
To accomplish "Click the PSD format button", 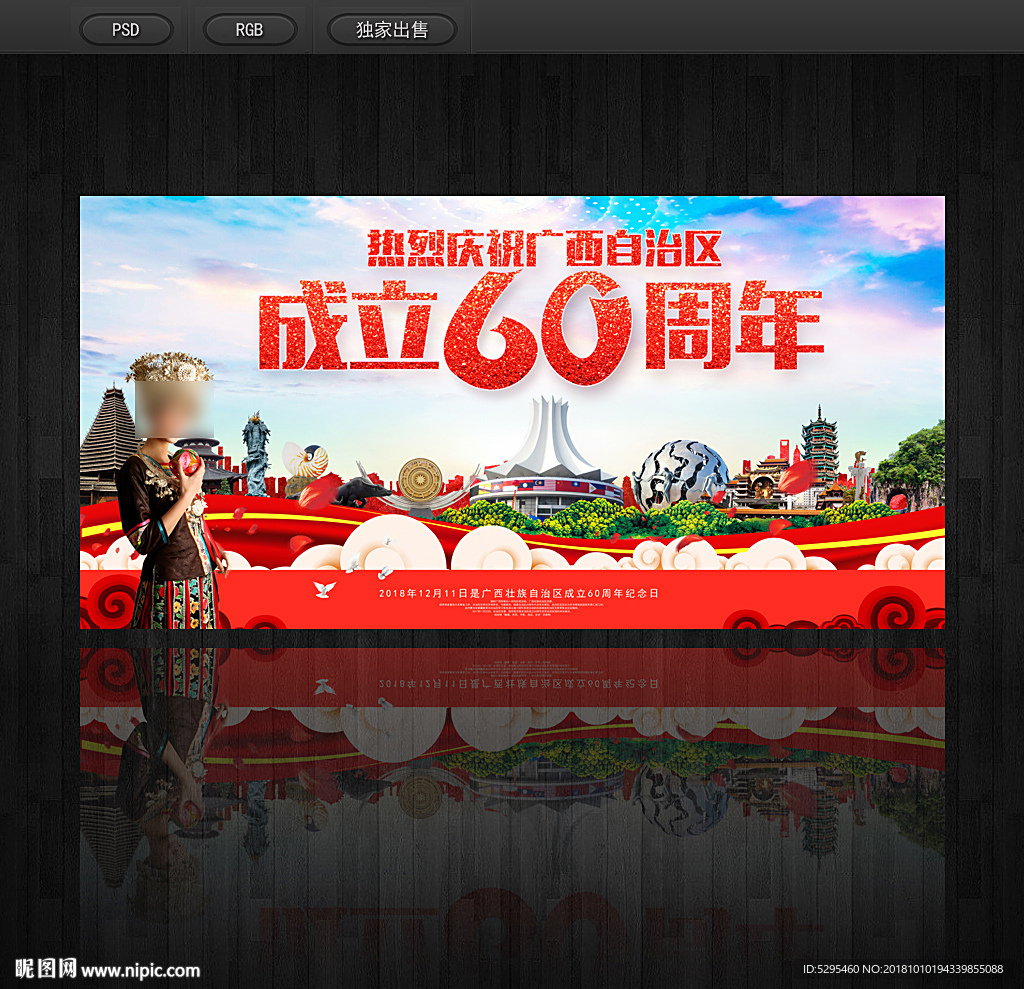I will [x=126, y=30].
